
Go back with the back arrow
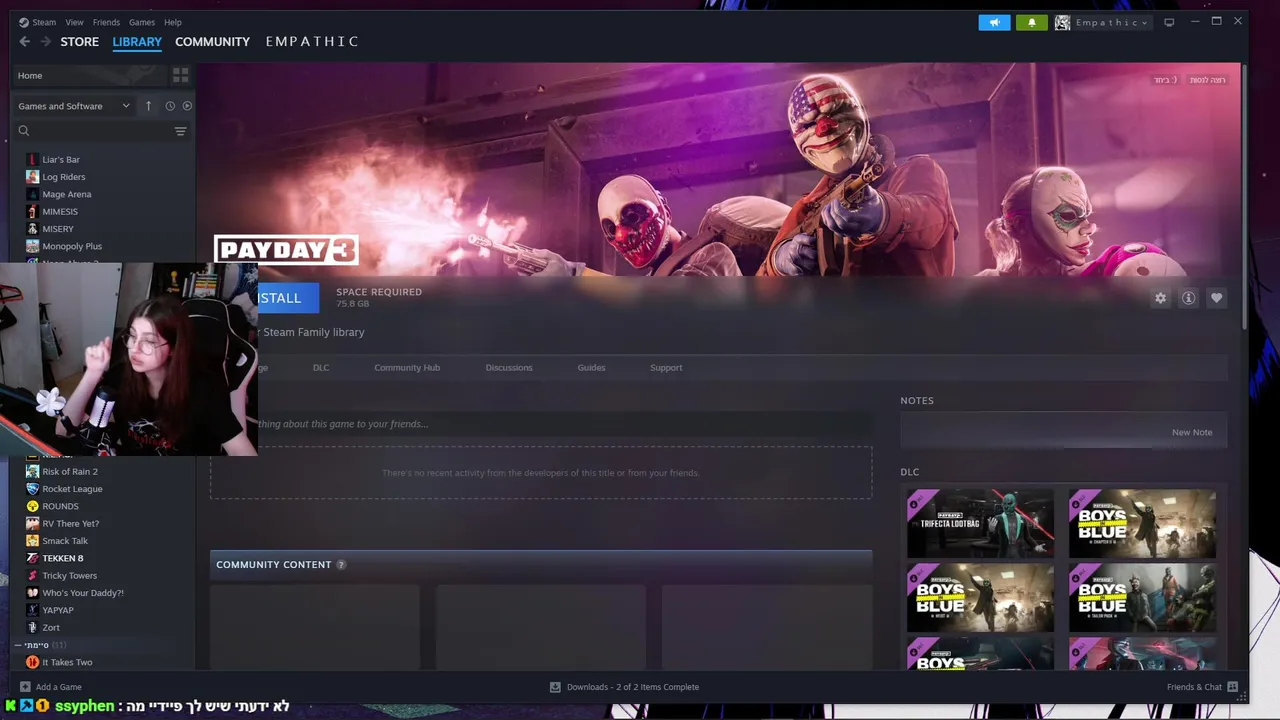pos(25,41)
